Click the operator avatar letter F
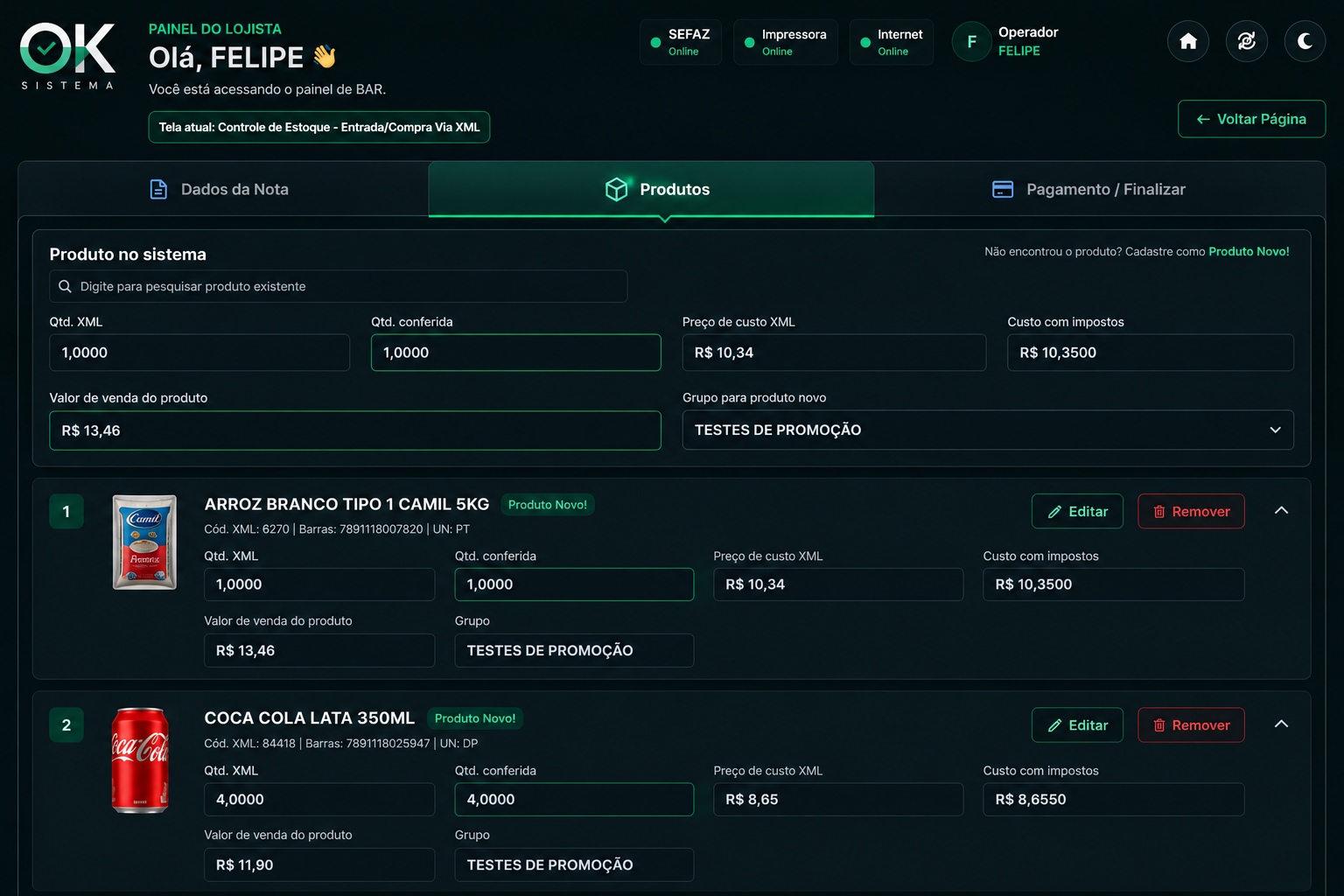 pyautogui.click(x=971, y=41)
